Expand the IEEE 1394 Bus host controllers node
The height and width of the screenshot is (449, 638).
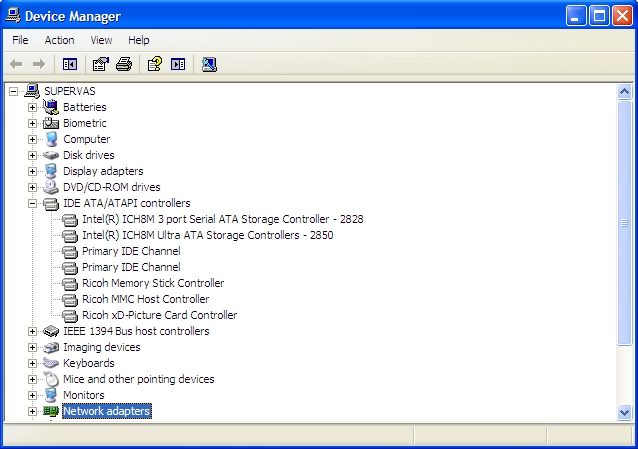(x=33, y=331)
